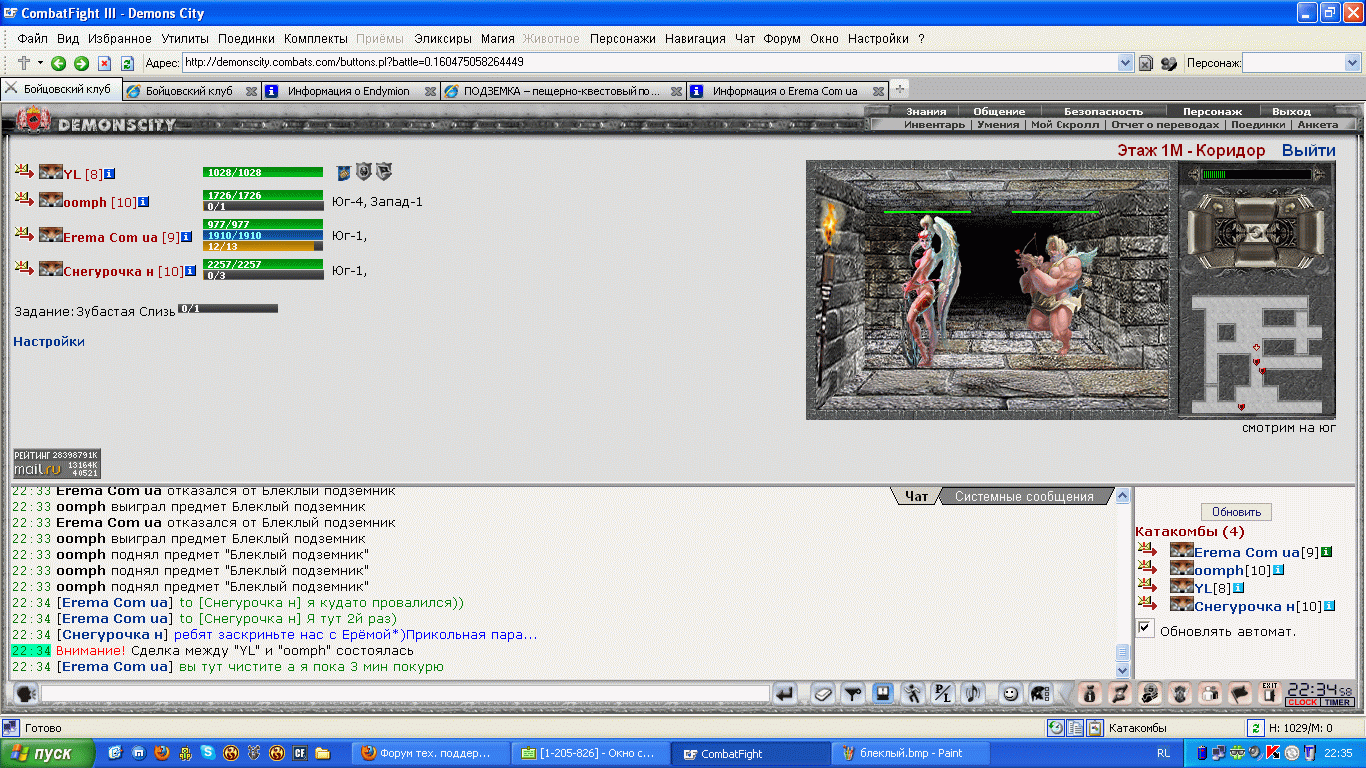This screenshot has width=1366, height=768.
Task: Open info icon next to oomph [10]
Action: tap(143, 201)
